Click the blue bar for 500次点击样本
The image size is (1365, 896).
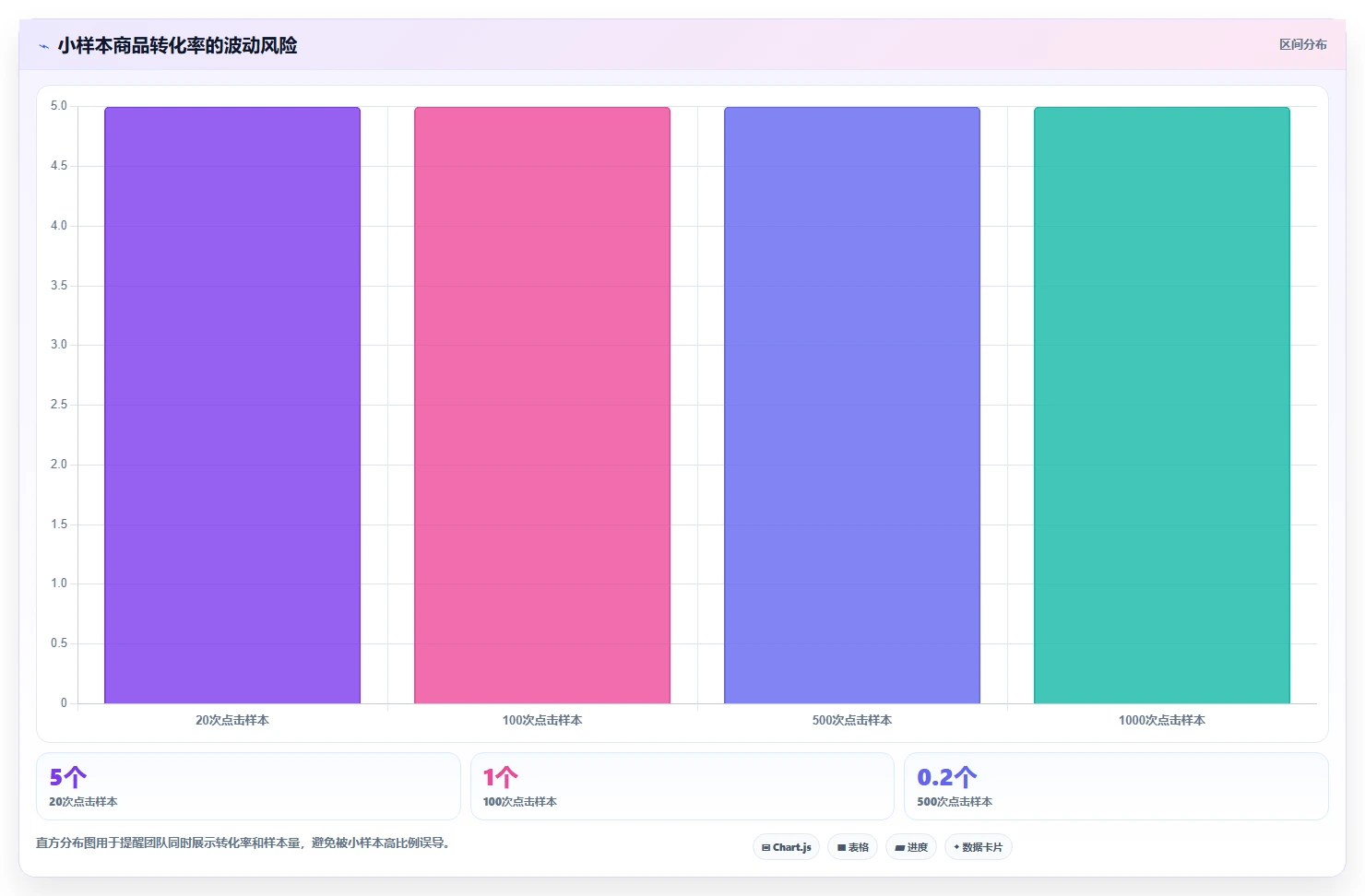click(x=852, y=405)
